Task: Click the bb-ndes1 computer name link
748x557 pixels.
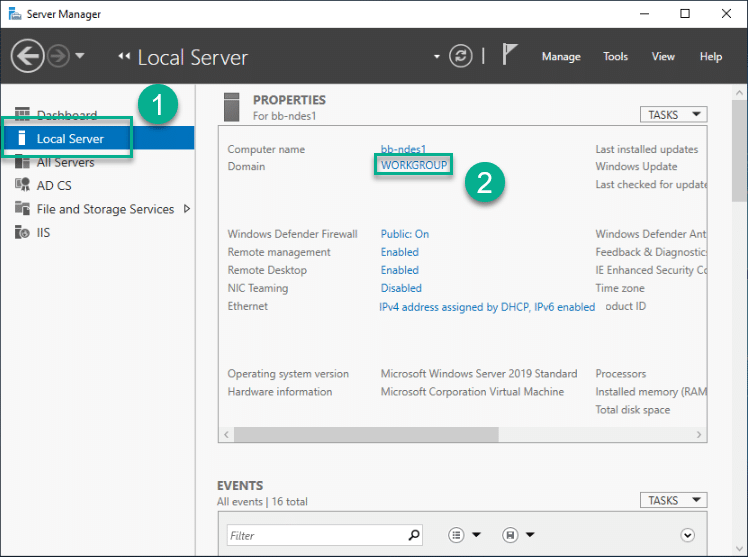Action: tap(403, 149)
